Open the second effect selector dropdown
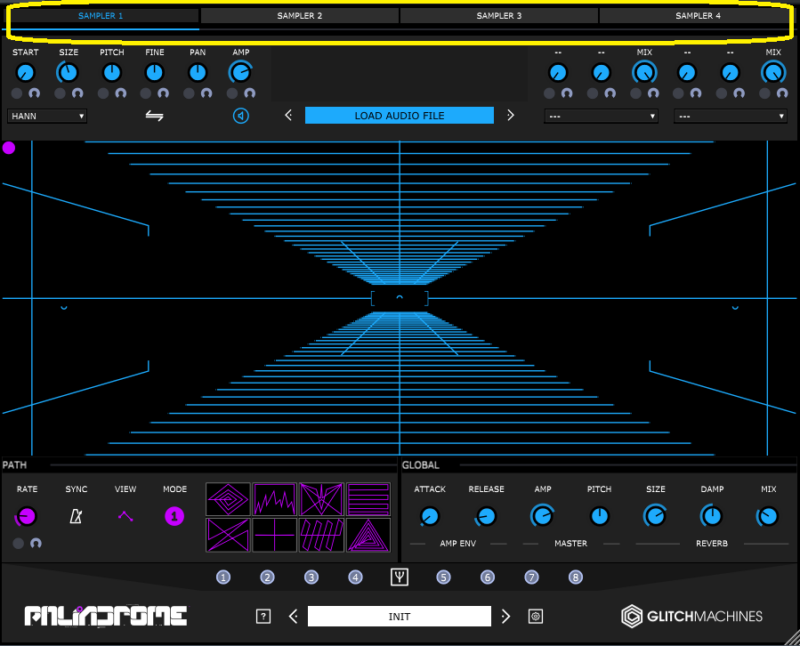 point(730,116)
